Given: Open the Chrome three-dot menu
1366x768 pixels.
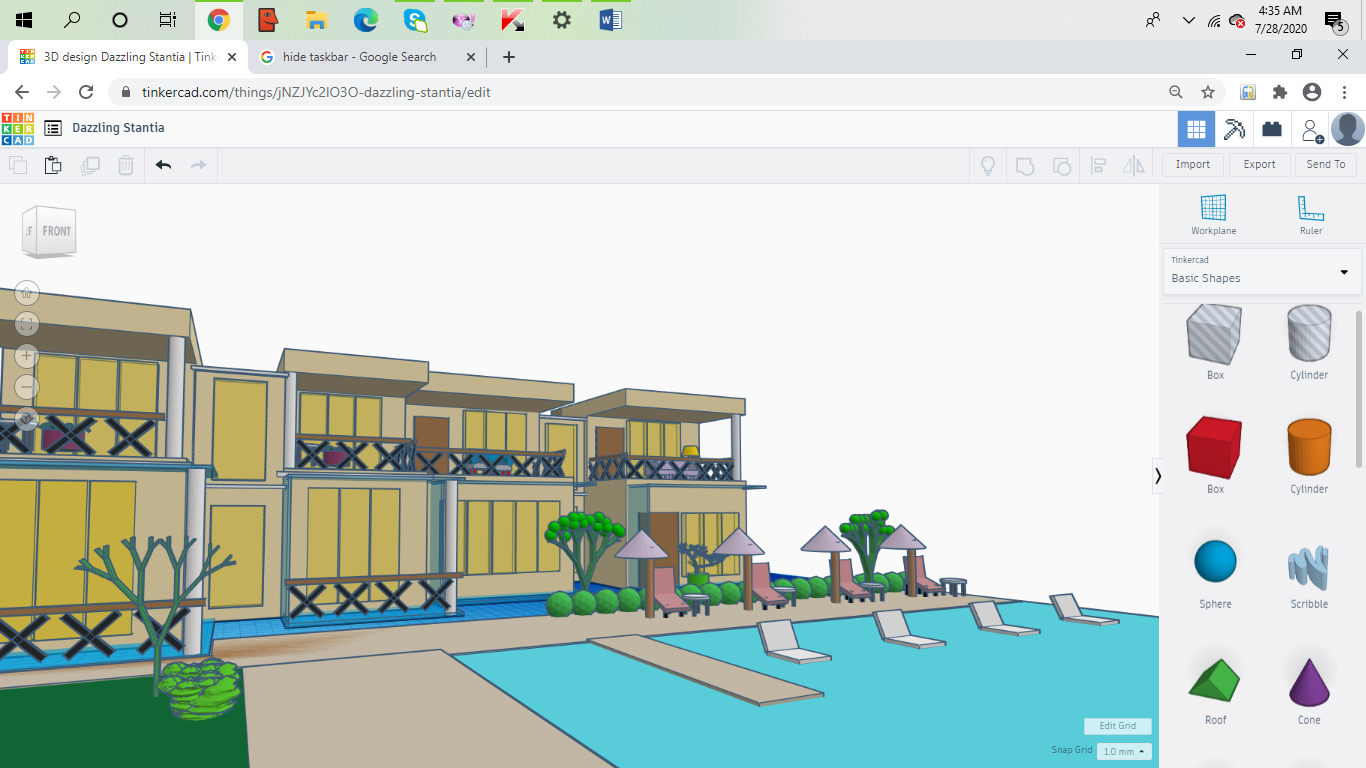Looking at the screenshot, I should pos(1345,92).
